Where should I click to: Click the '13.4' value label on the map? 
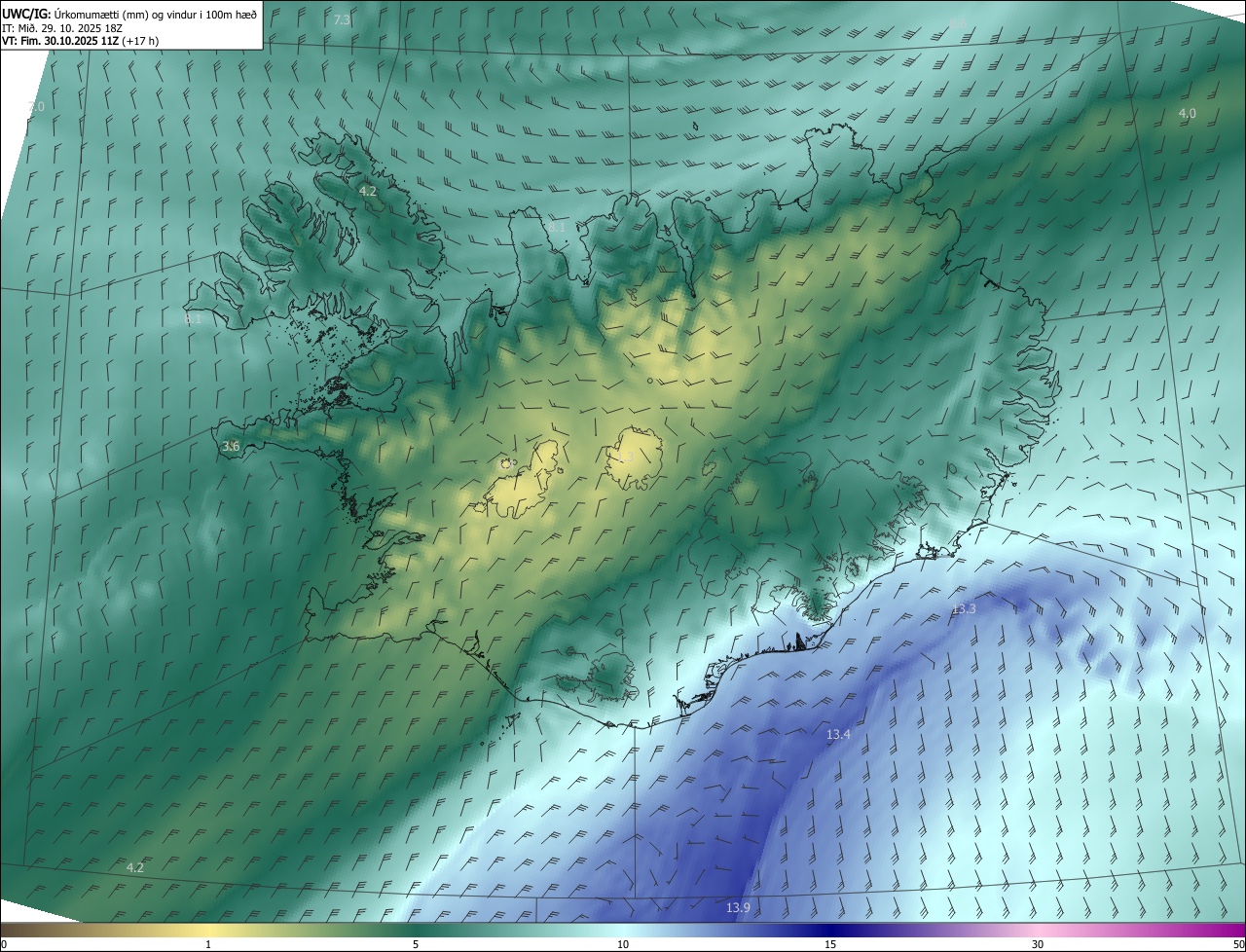pos(838,734)
